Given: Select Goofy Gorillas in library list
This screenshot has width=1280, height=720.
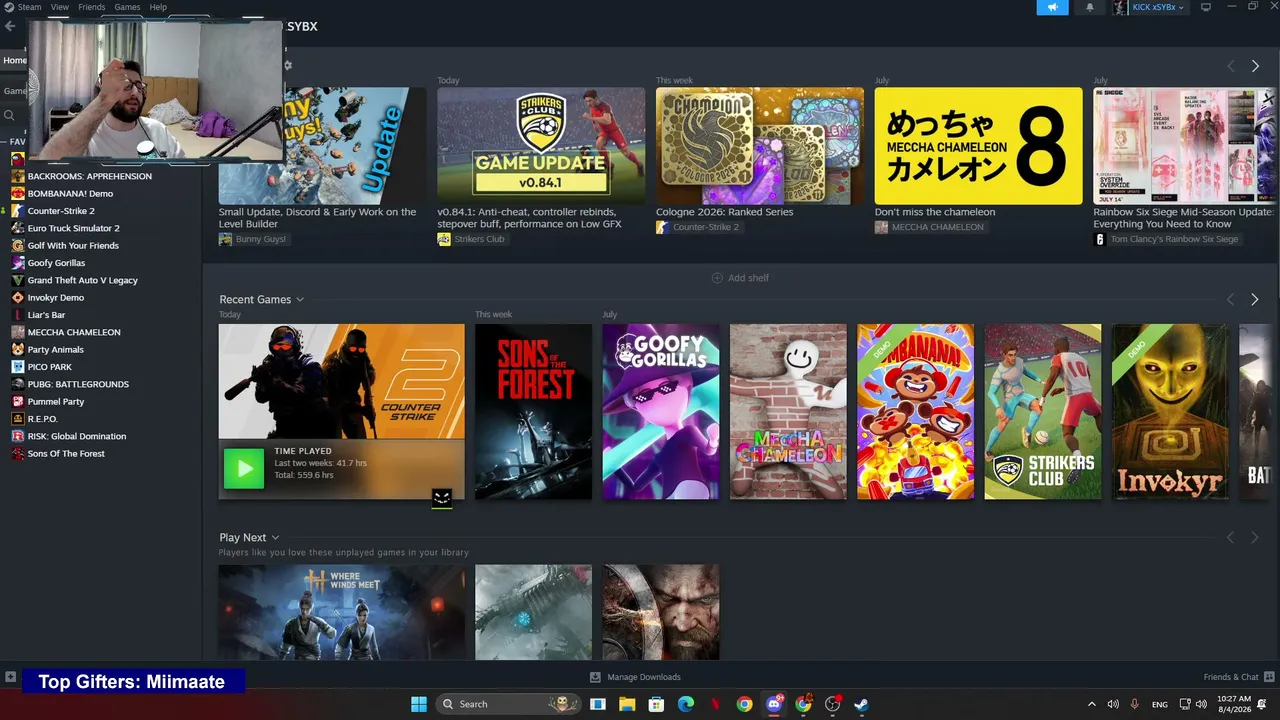Looking at the screenshot, I should point(56,263).
